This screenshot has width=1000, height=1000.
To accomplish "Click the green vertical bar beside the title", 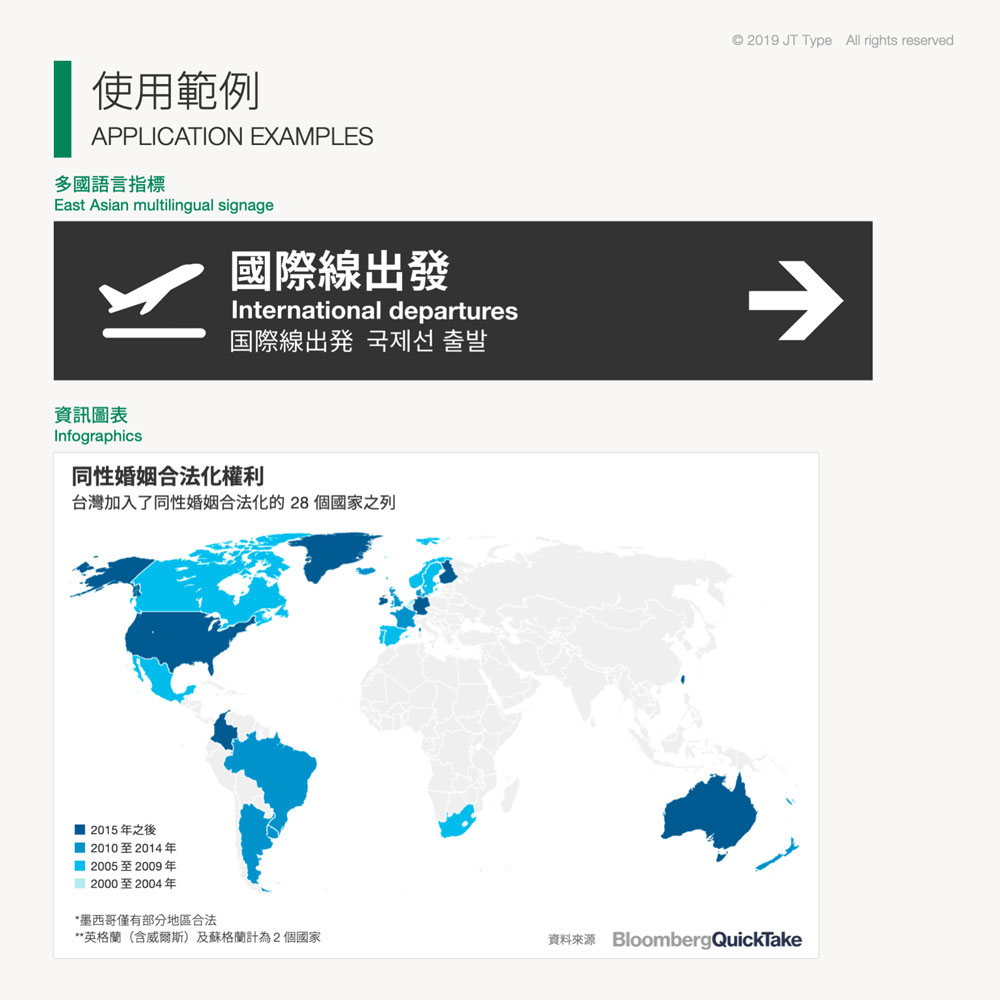I will pos(62,108).
